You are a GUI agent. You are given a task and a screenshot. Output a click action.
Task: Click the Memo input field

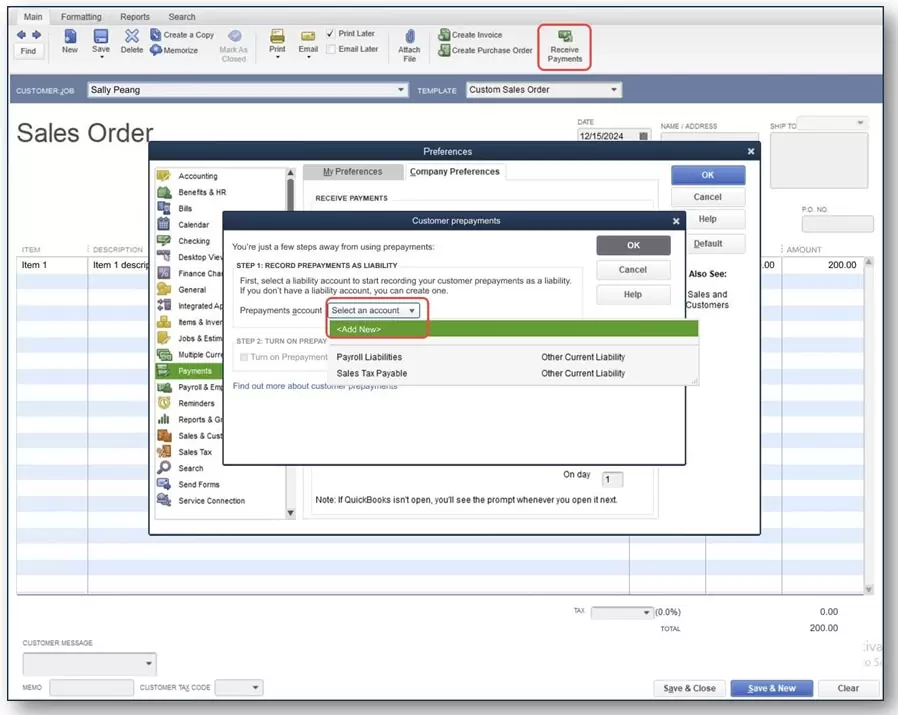91,688
